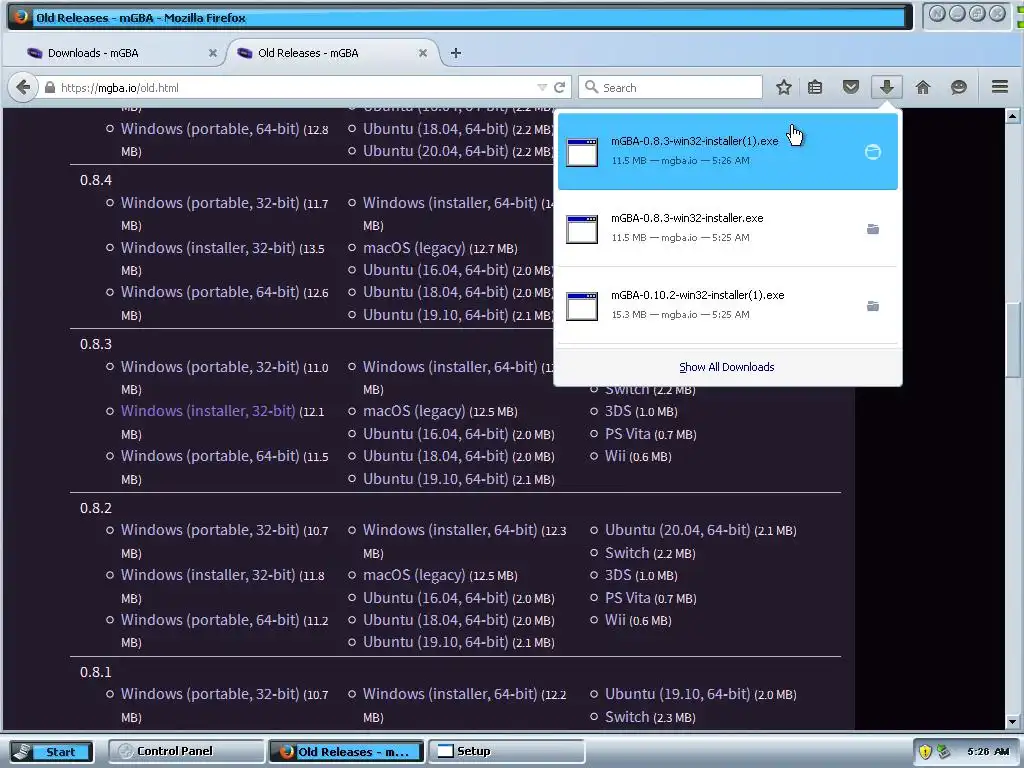Switch to Control Panel taskbar item
1024x768 pixels.
click(x=186, y=751)
